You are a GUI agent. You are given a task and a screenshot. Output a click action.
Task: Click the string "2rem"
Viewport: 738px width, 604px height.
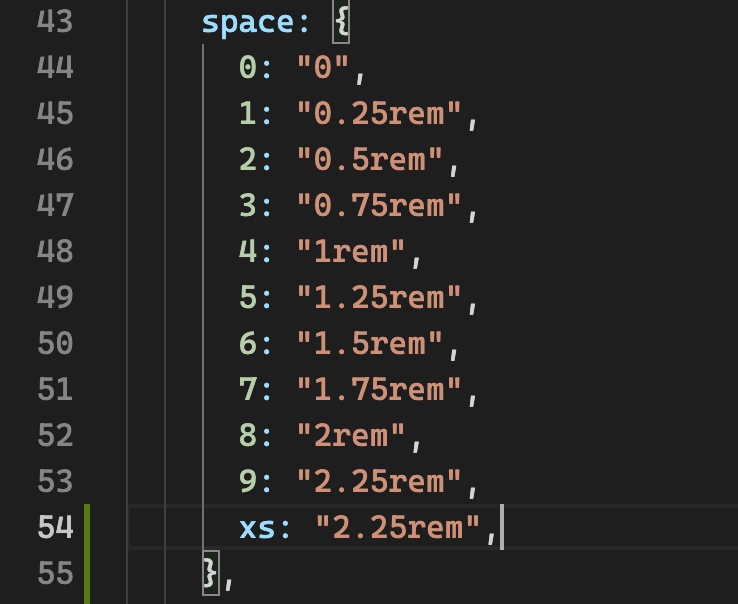tap(351, 435)
